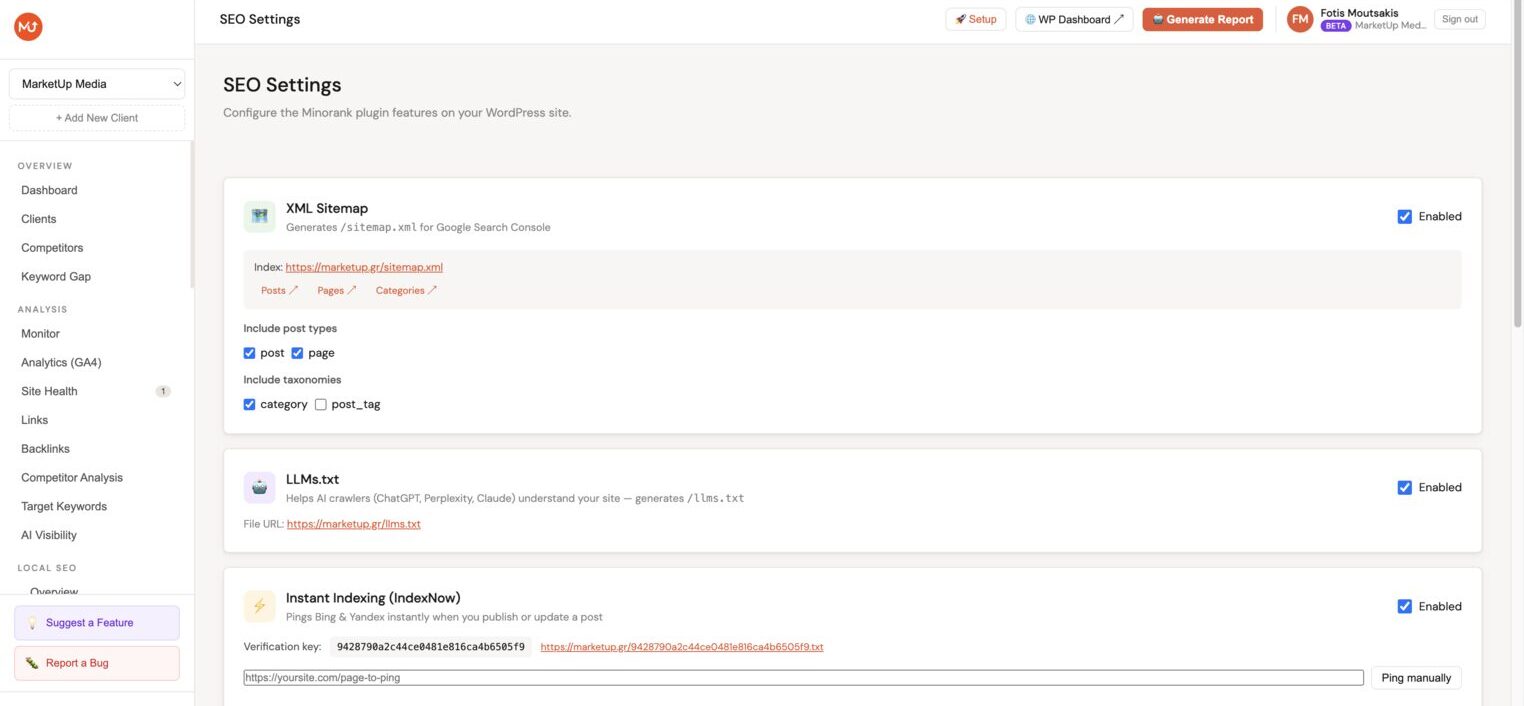This screenshot has width=1524, height=706.
Task: Click the page-to-ping URL input field
Action: pyautogui.click(x=804, y=678)
